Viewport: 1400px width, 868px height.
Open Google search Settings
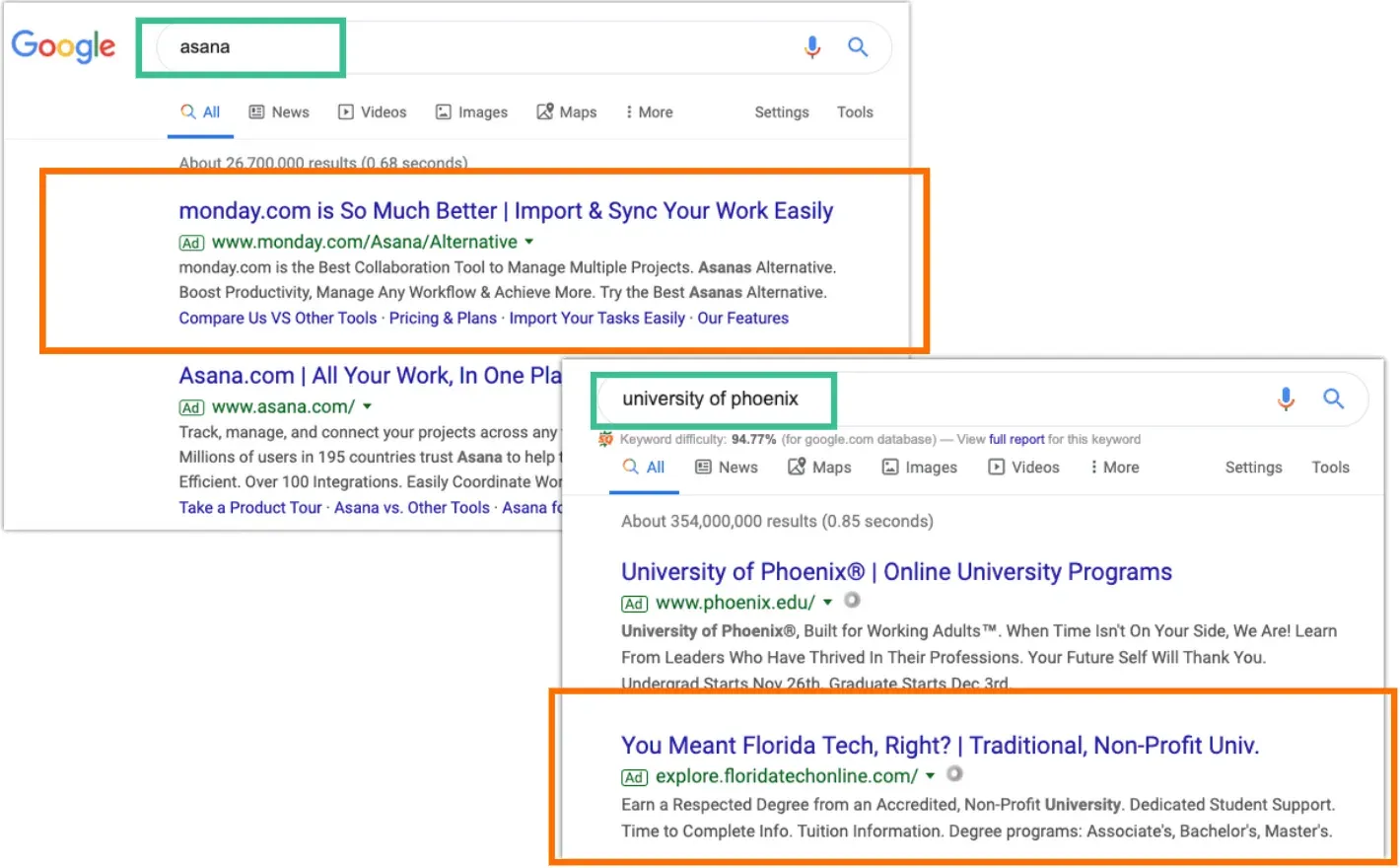(781, 111)
